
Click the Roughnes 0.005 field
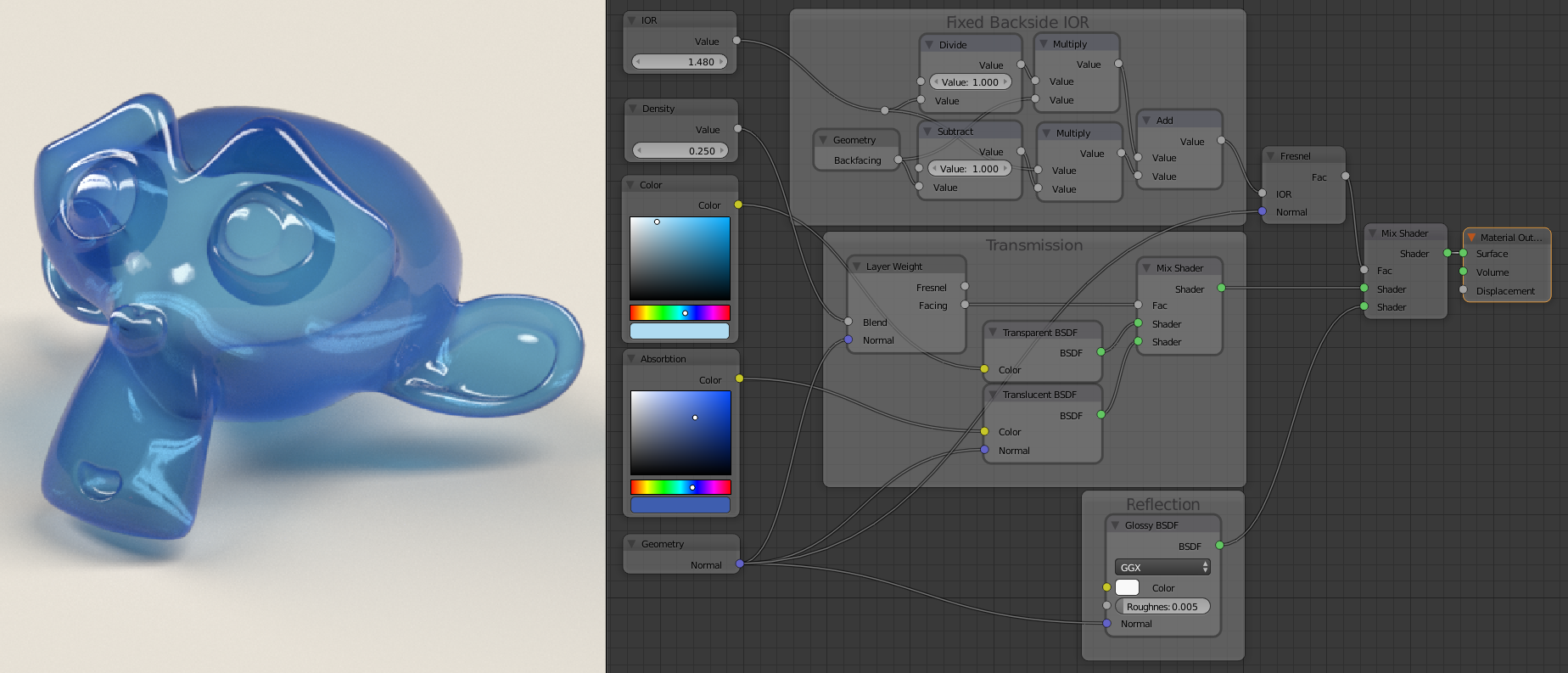coord(1162,607)
